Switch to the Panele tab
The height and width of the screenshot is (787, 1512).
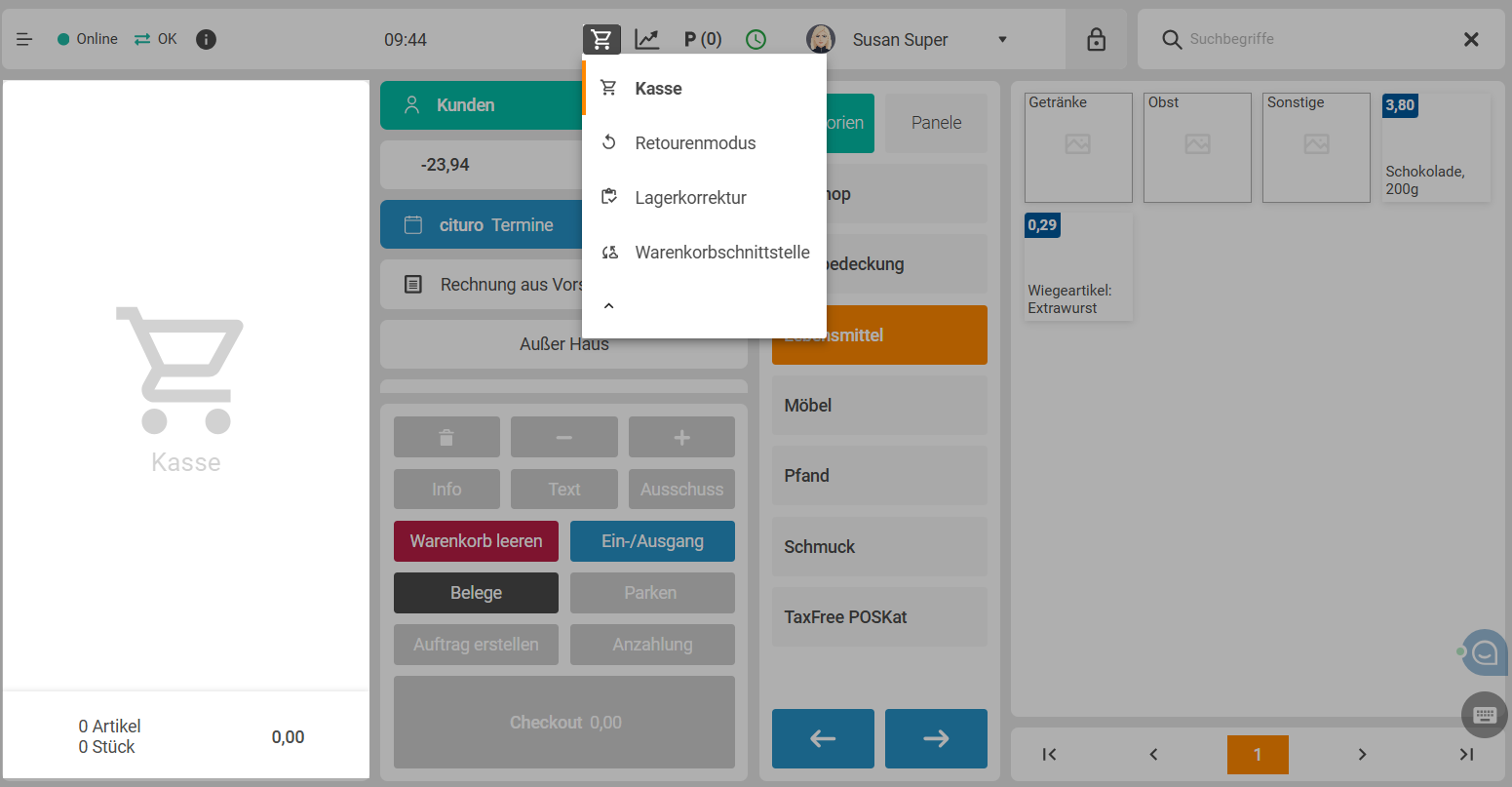pos(936,123)
